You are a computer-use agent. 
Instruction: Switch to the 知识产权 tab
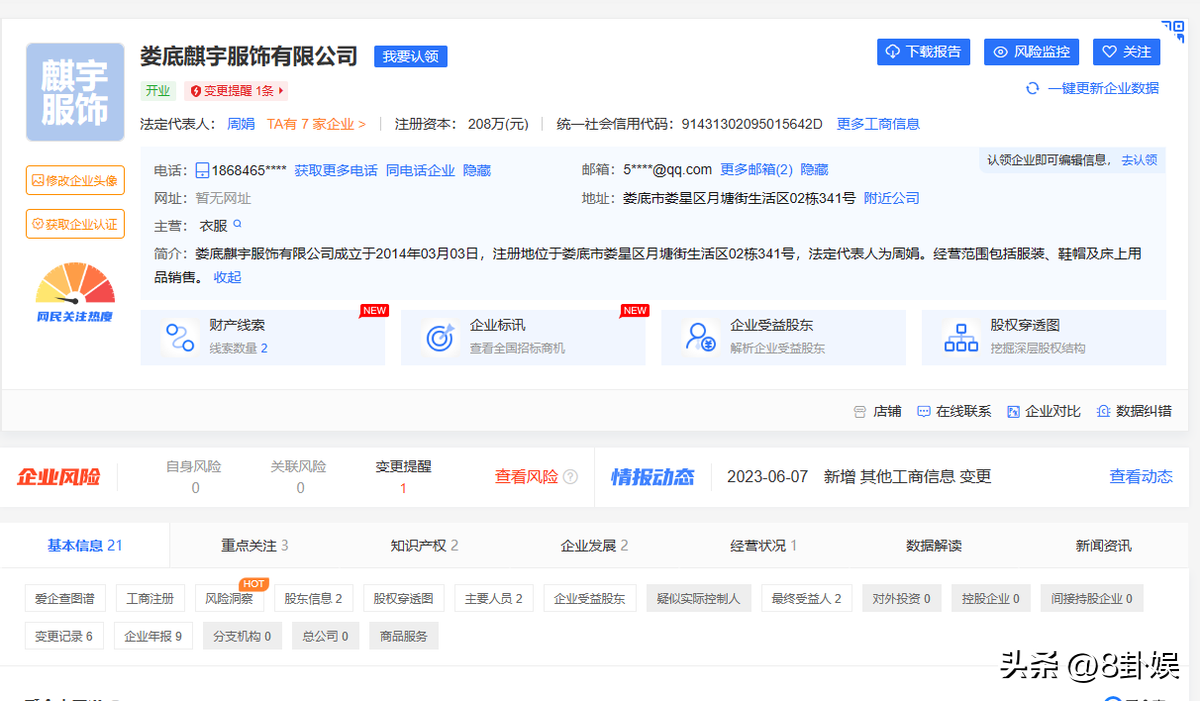422,545
